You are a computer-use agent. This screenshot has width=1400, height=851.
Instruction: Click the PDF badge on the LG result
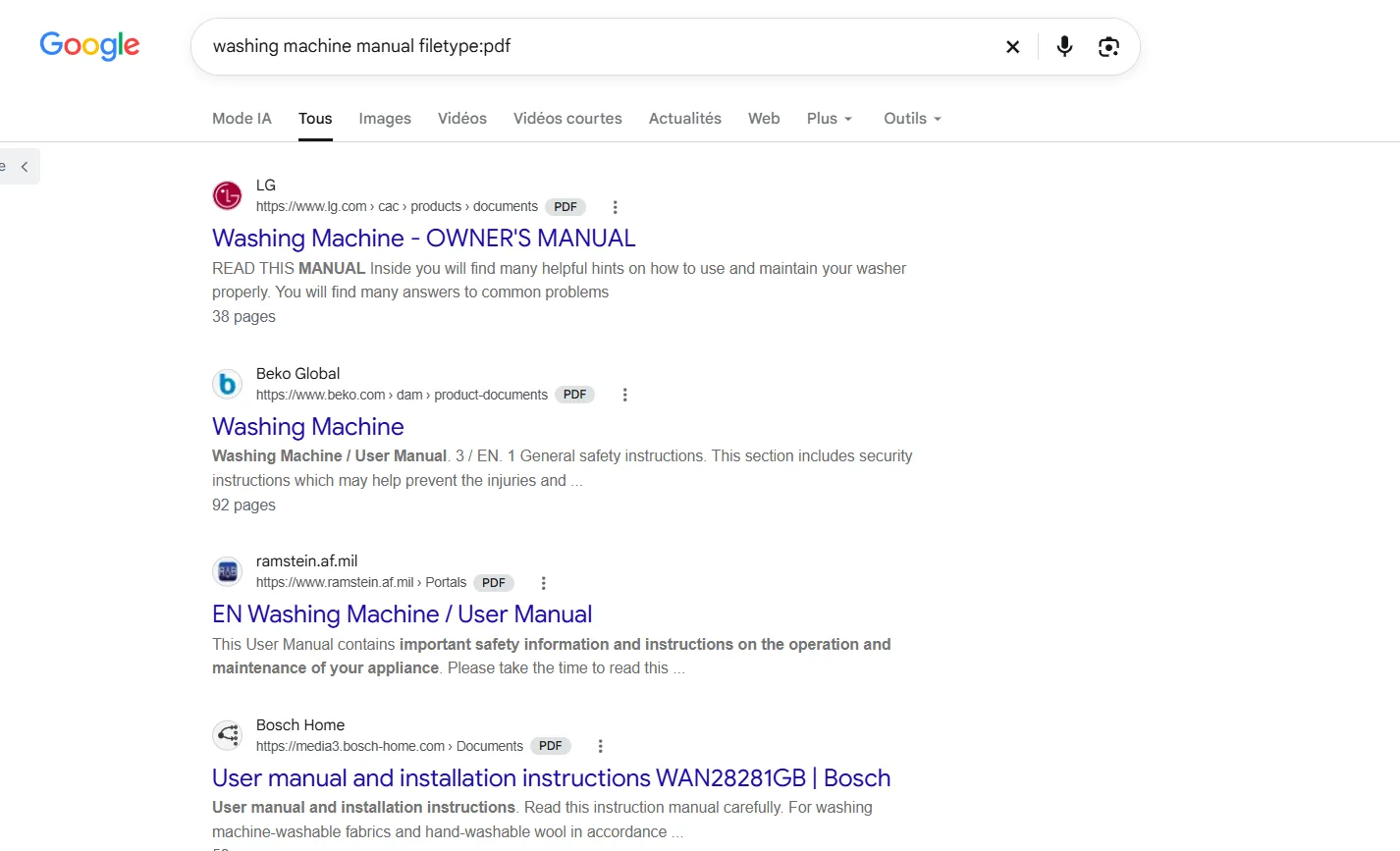565,207
